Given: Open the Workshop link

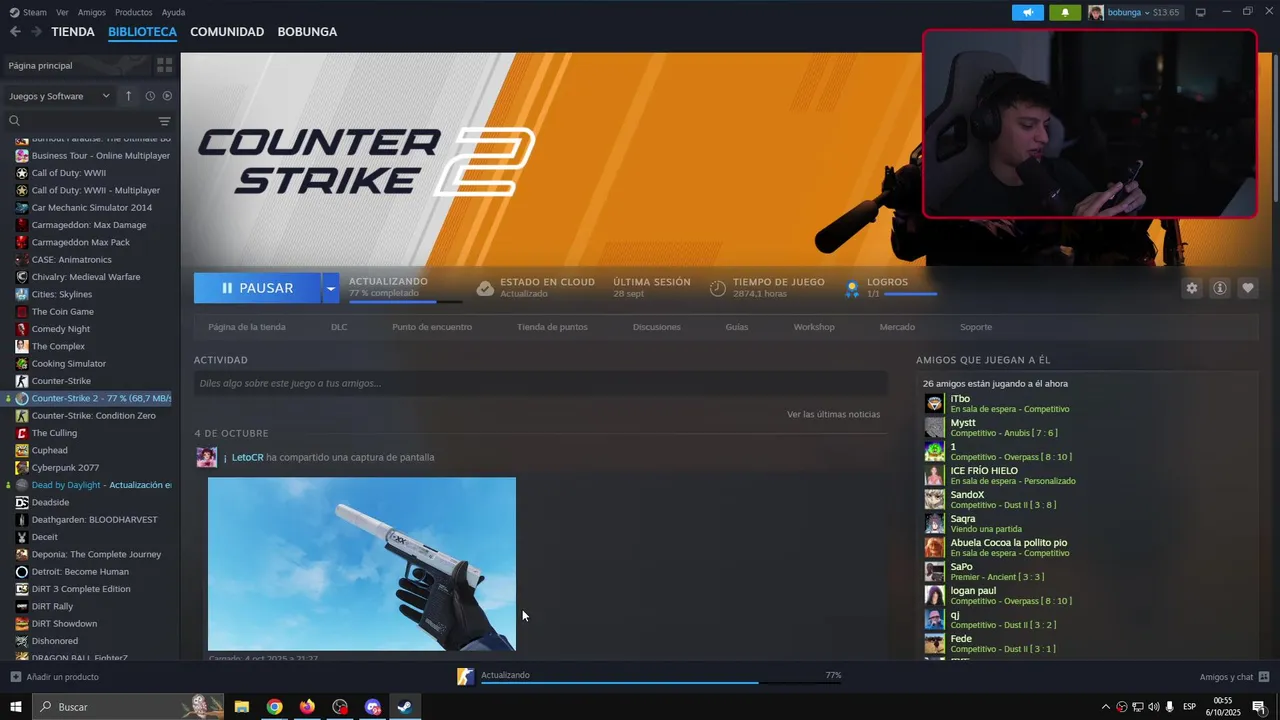Looking at the screenshot, I should point(814,327).
